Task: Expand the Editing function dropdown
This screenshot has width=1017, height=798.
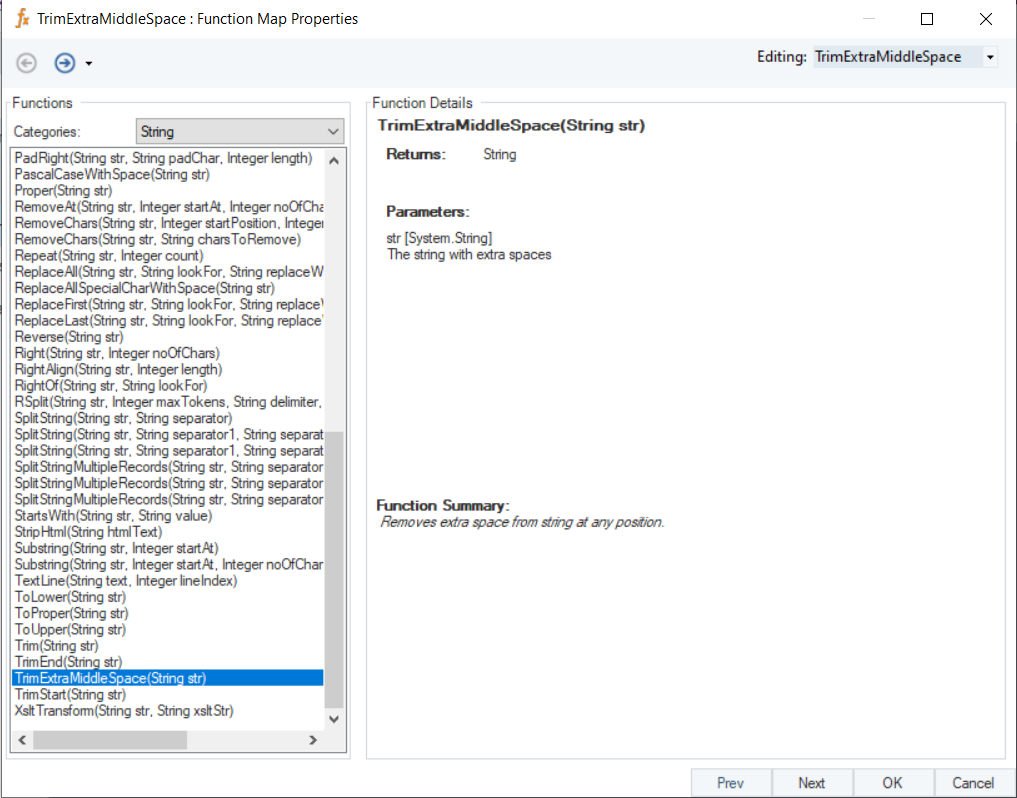Action: click(x=990, y=57)
